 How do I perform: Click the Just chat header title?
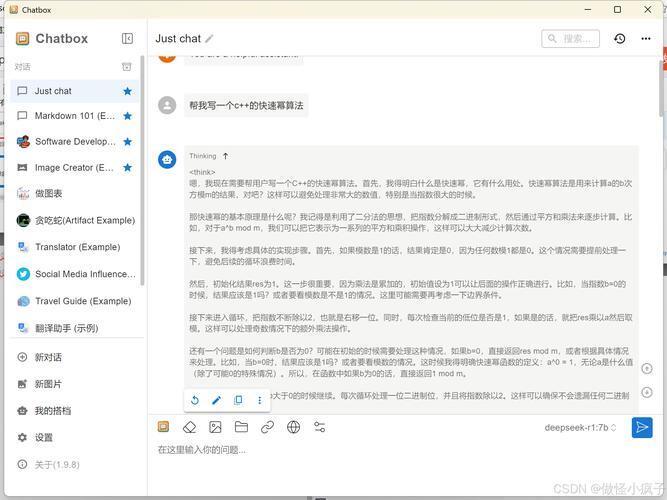coord(178,39)
